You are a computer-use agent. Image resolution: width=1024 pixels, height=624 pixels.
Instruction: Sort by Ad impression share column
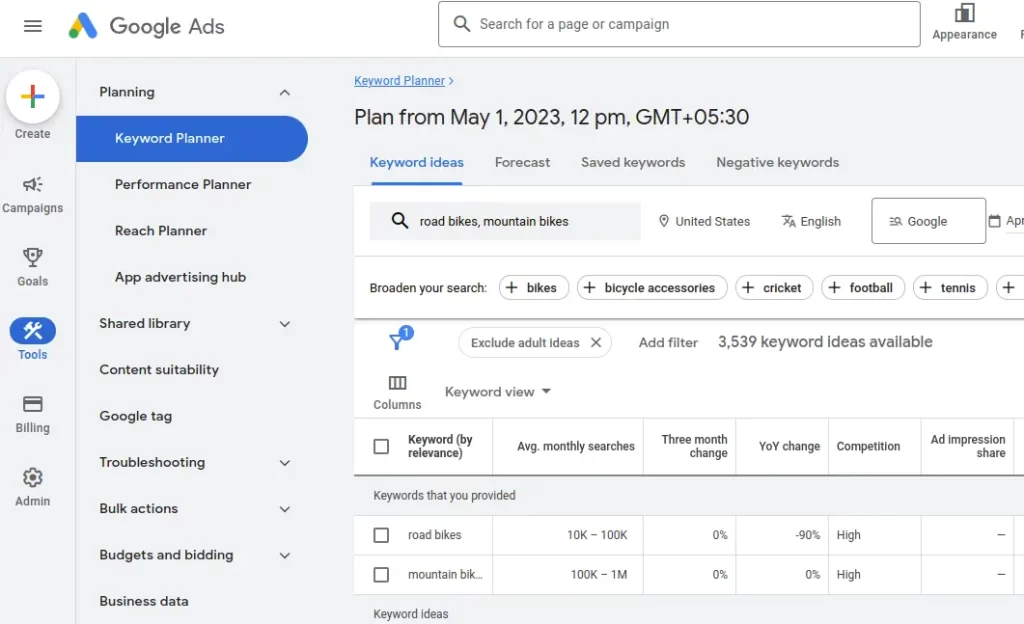coord(968,446)
